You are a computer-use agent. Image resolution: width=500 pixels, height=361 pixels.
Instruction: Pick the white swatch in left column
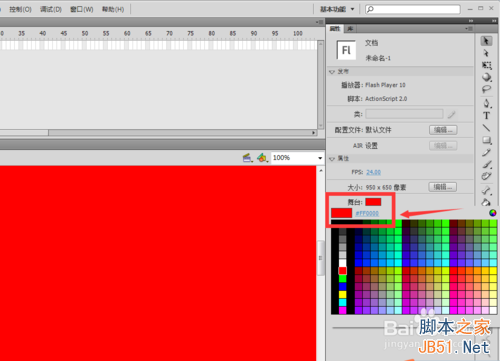343,263
